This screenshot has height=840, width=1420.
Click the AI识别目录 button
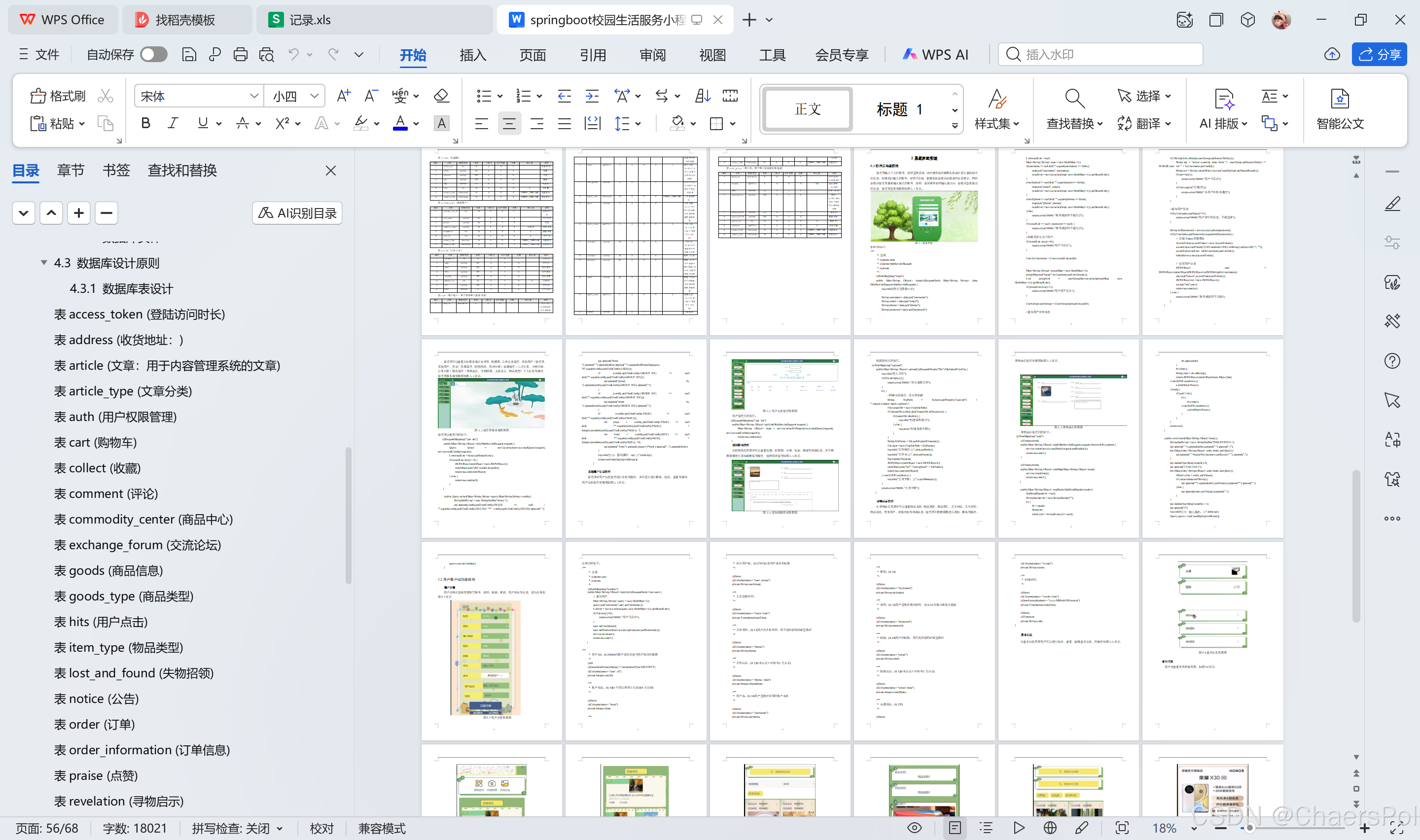[296, 212]
